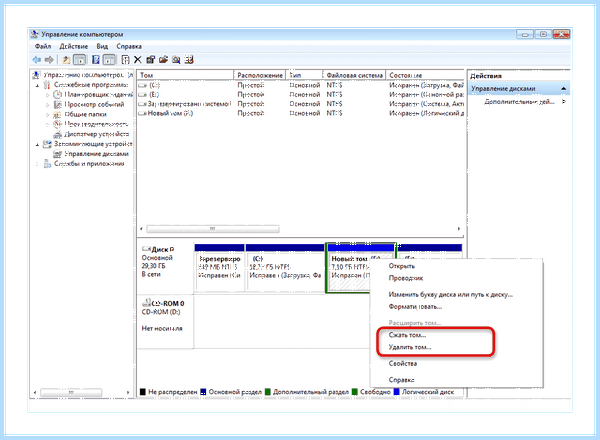Open the Дополнительные действия submenu arrow
The width and height of the screenshot is (600, 440).
point(564,102)
